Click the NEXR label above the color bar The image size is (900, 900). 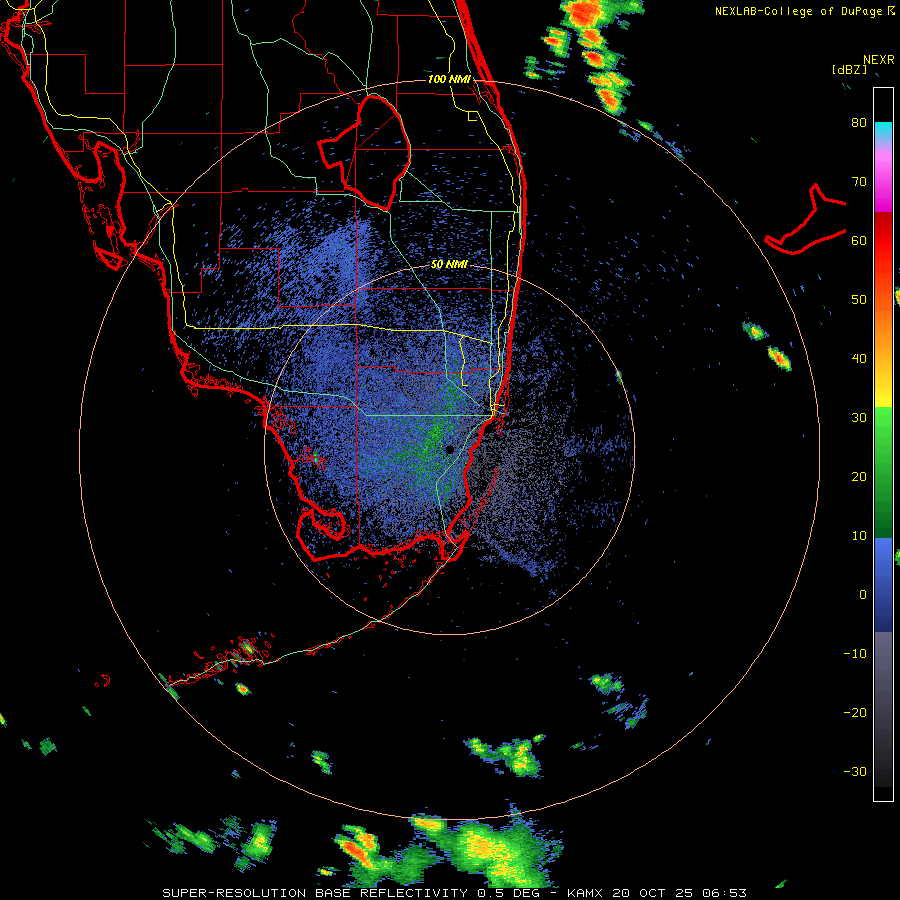(879, 60)
